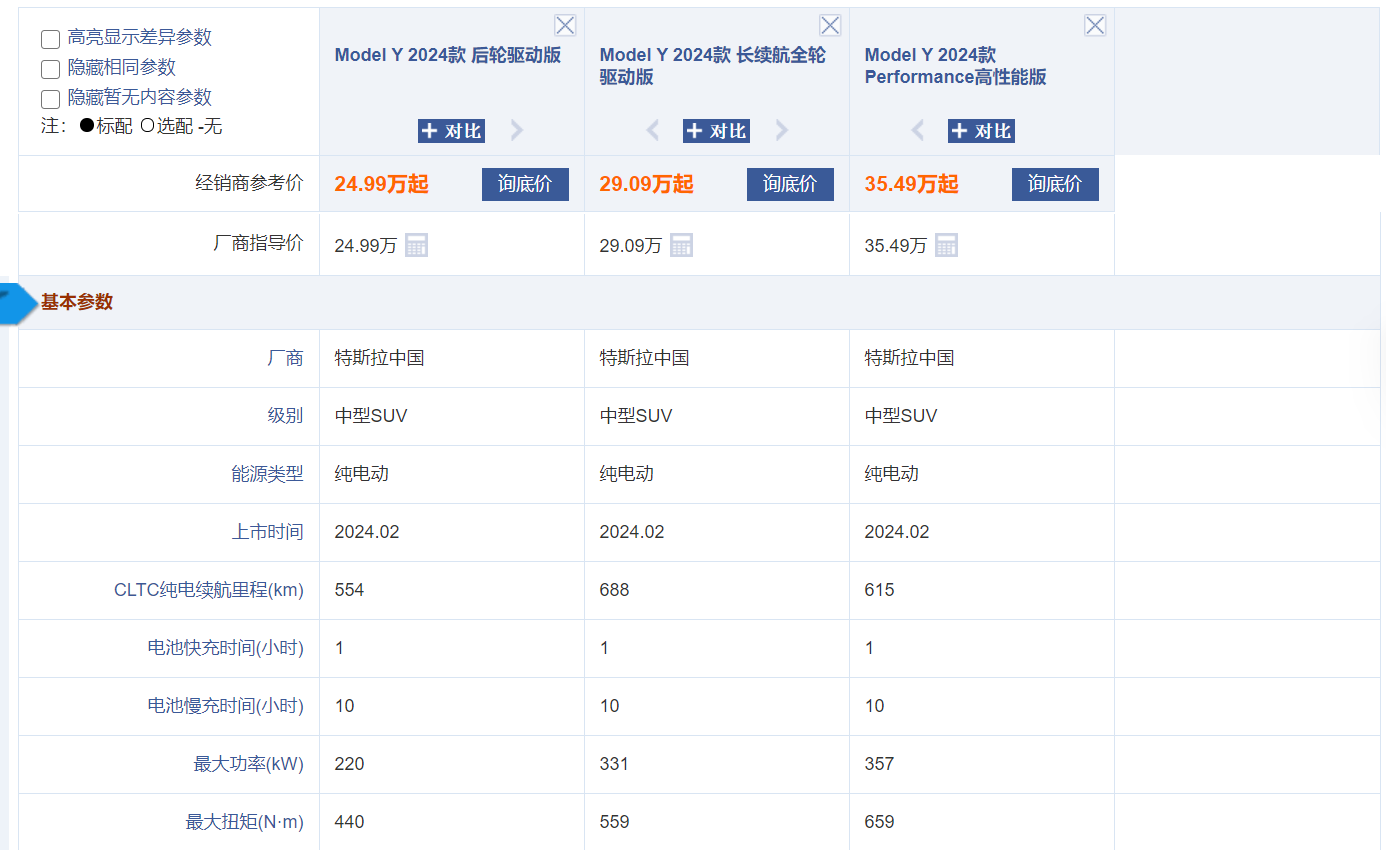Move 长续航全轮驱动版 column right with arrow
This screenshot has width=1386, height=850.
[x=782, y=130]
